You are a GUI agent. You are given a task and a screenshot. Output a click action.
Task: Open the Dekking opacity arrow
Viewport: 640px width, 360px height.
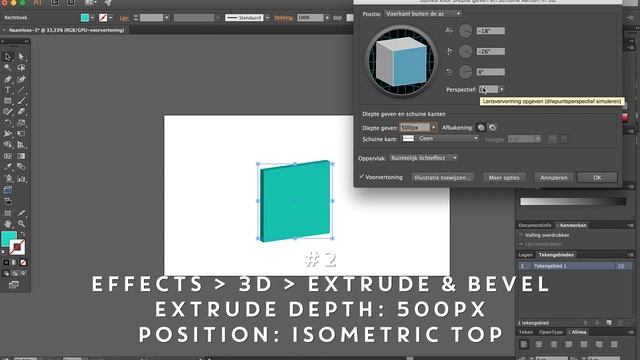[x=327, y=18]
